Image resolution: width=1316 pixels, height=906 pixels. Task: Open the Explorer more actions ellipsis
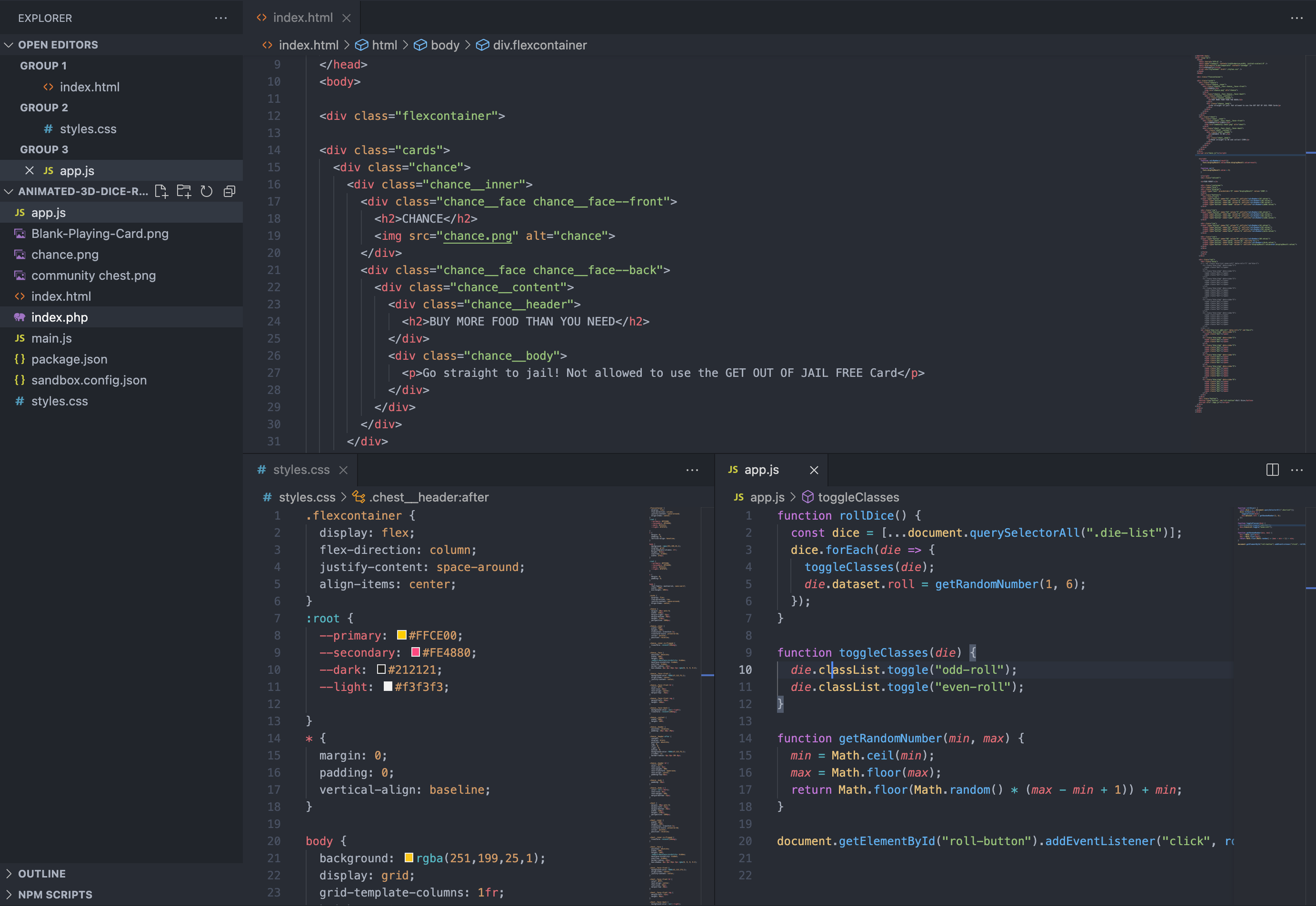(221, 18)
